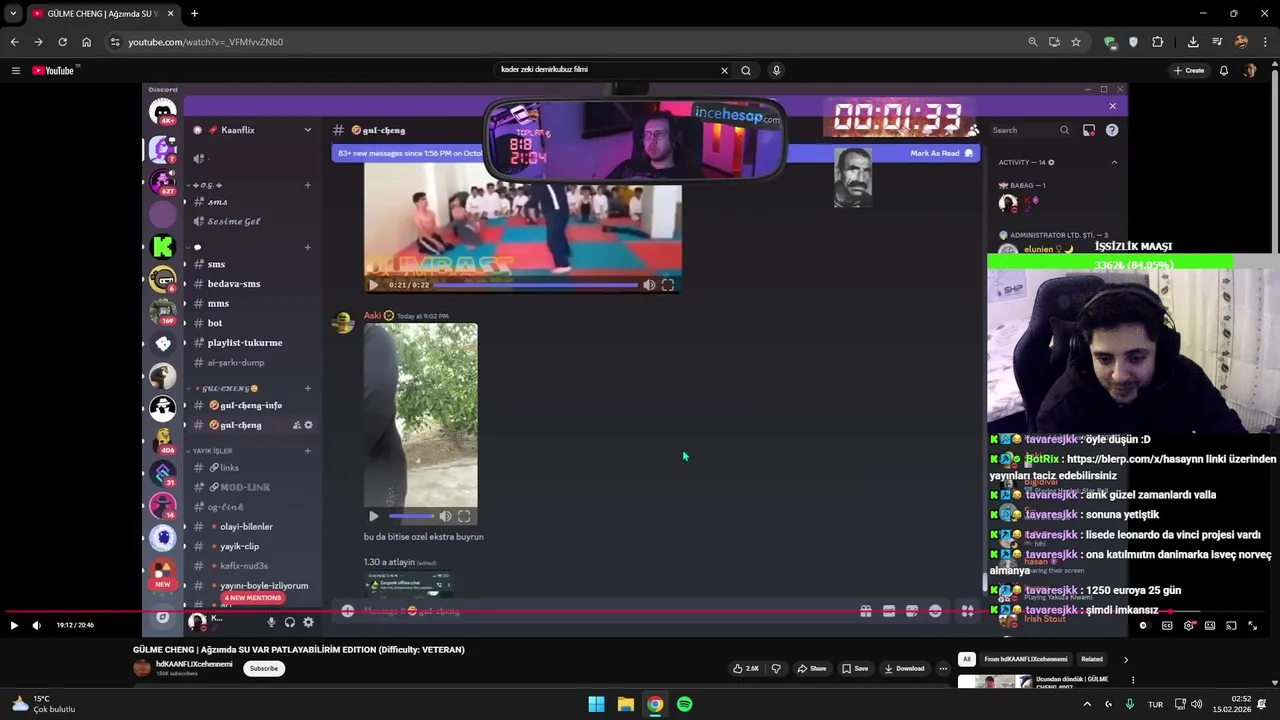This screenshot has width=1280, height=720.
Task: Open taskbar clock and calendar
Action: (x=1234, y=704)
